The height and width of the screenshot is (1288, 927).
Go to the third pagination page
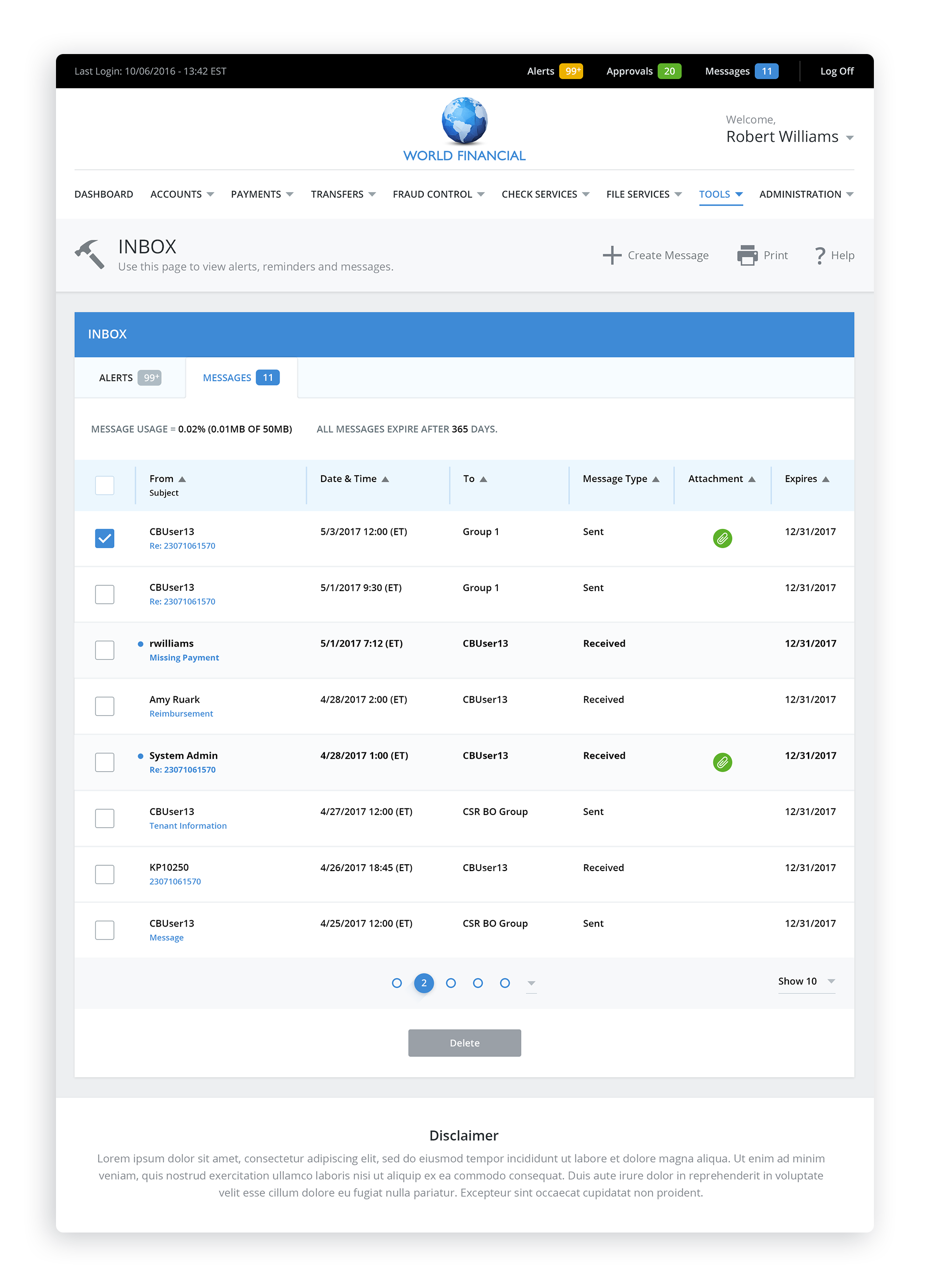click(x=450, y=983)
